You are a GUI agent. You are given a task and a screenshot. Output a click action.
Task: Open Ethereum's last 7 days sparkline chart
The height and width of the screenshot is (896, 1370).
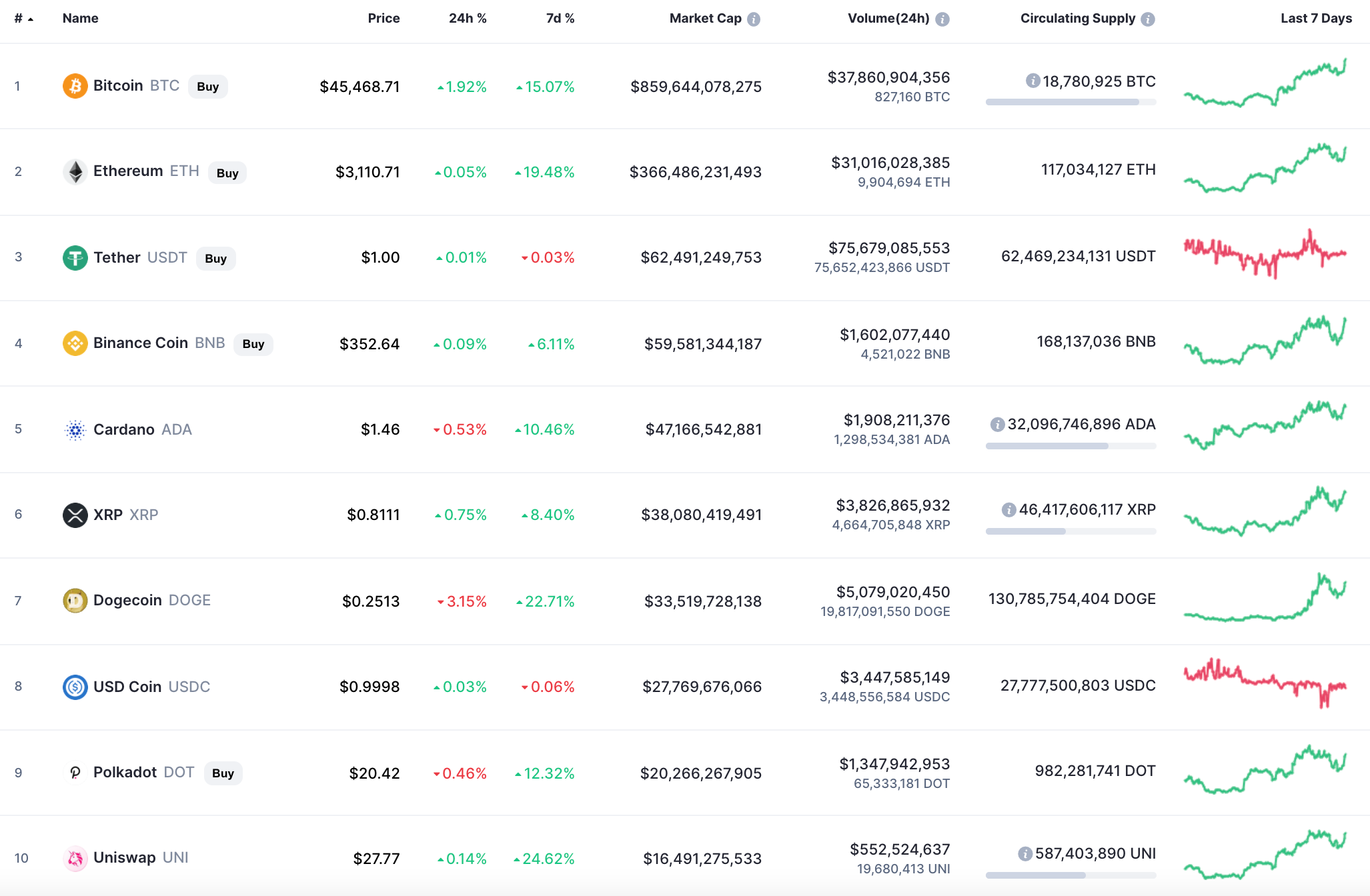(x=1265, y=168)
